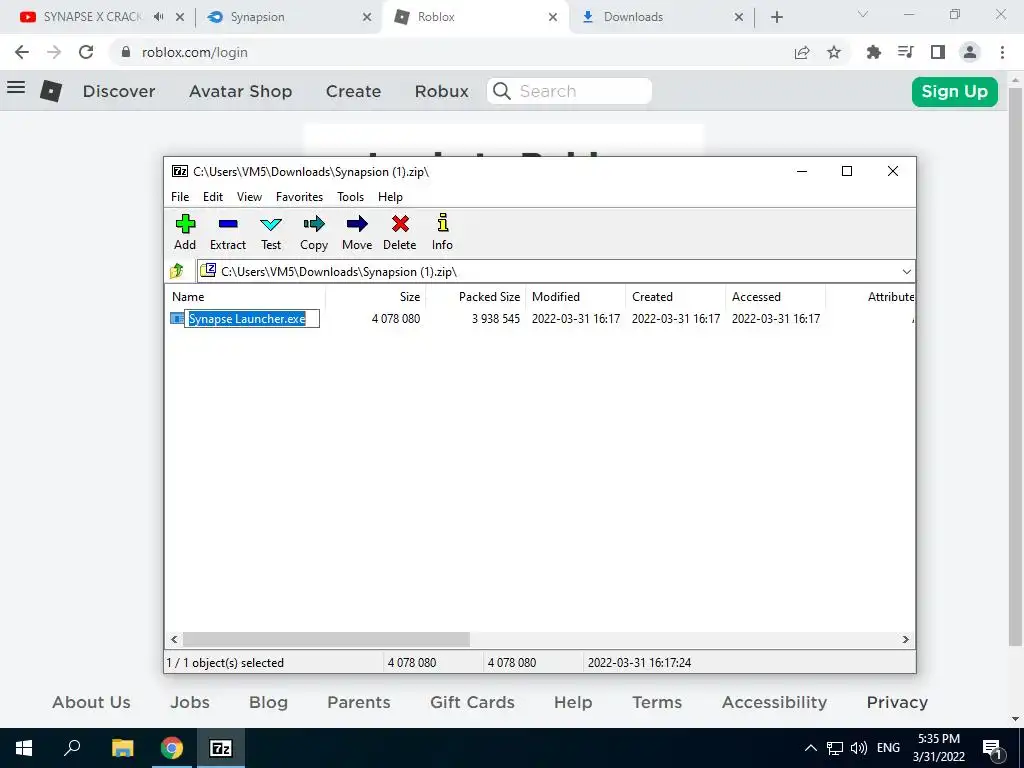
Task: Open the Roblox hamburger menu
Action: [x=16, y=88]
